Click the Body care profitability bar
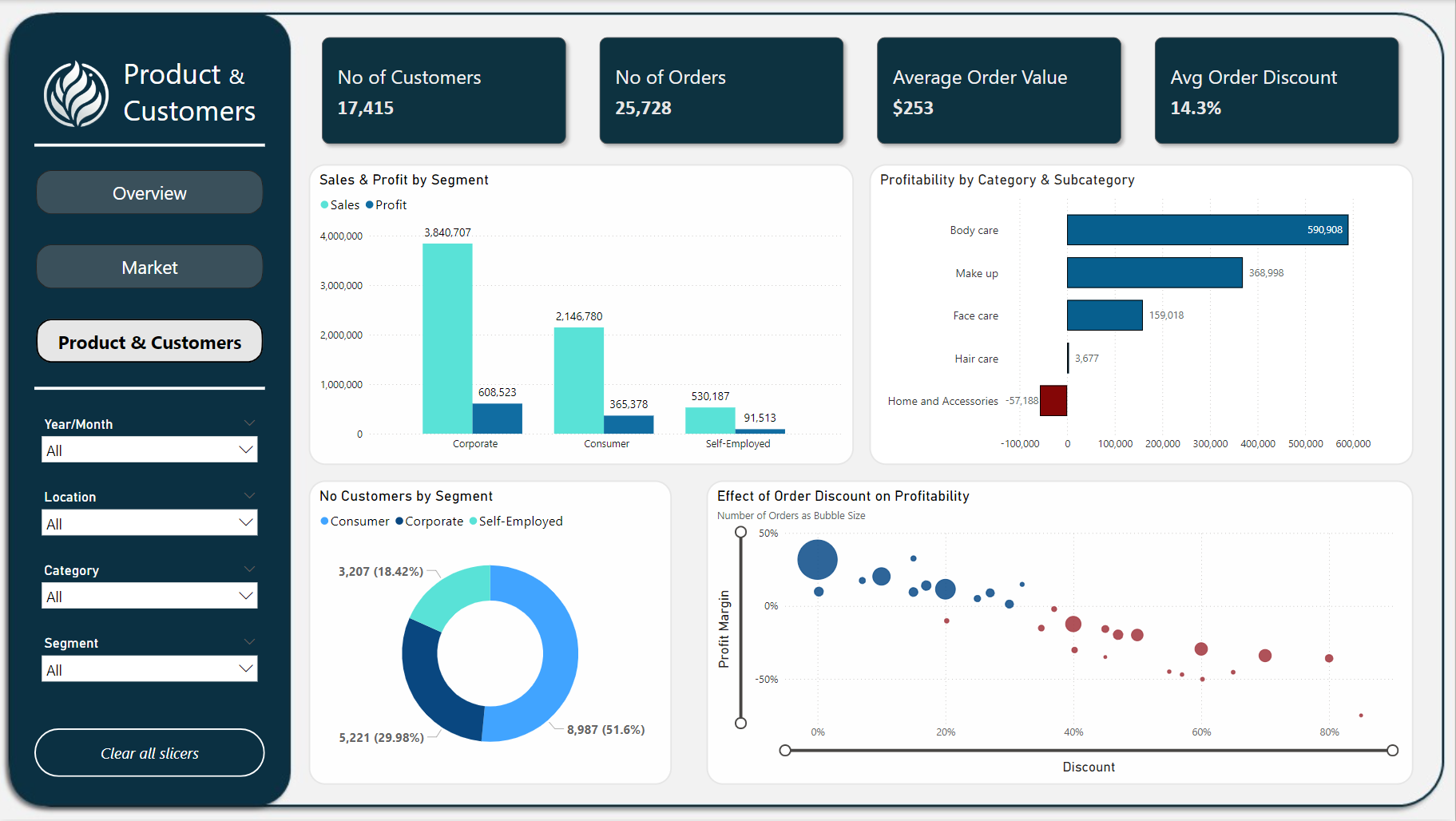 1206,229
